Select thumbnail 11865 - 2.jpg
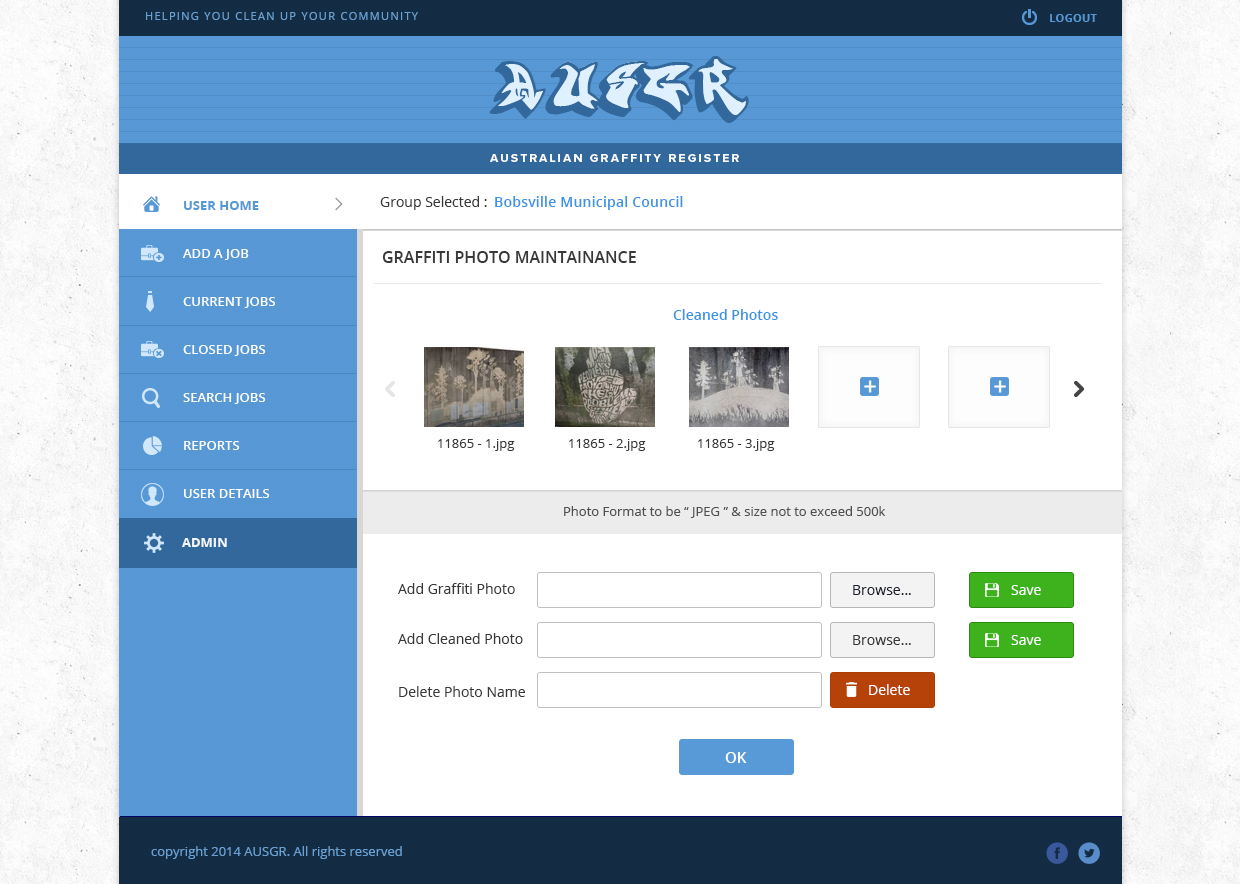1240x884 pixels. pos(605,387)
